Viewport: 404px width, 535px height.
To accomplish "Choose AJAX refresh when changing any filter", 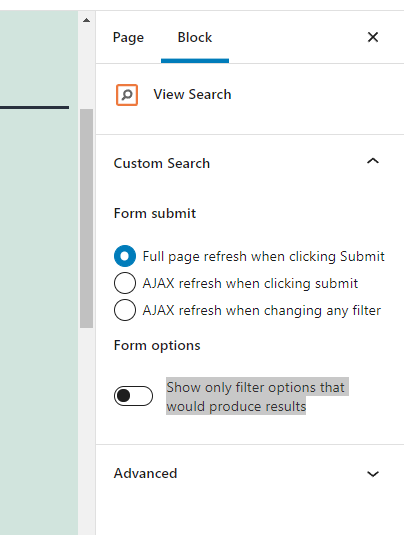I will pos(125,310).
